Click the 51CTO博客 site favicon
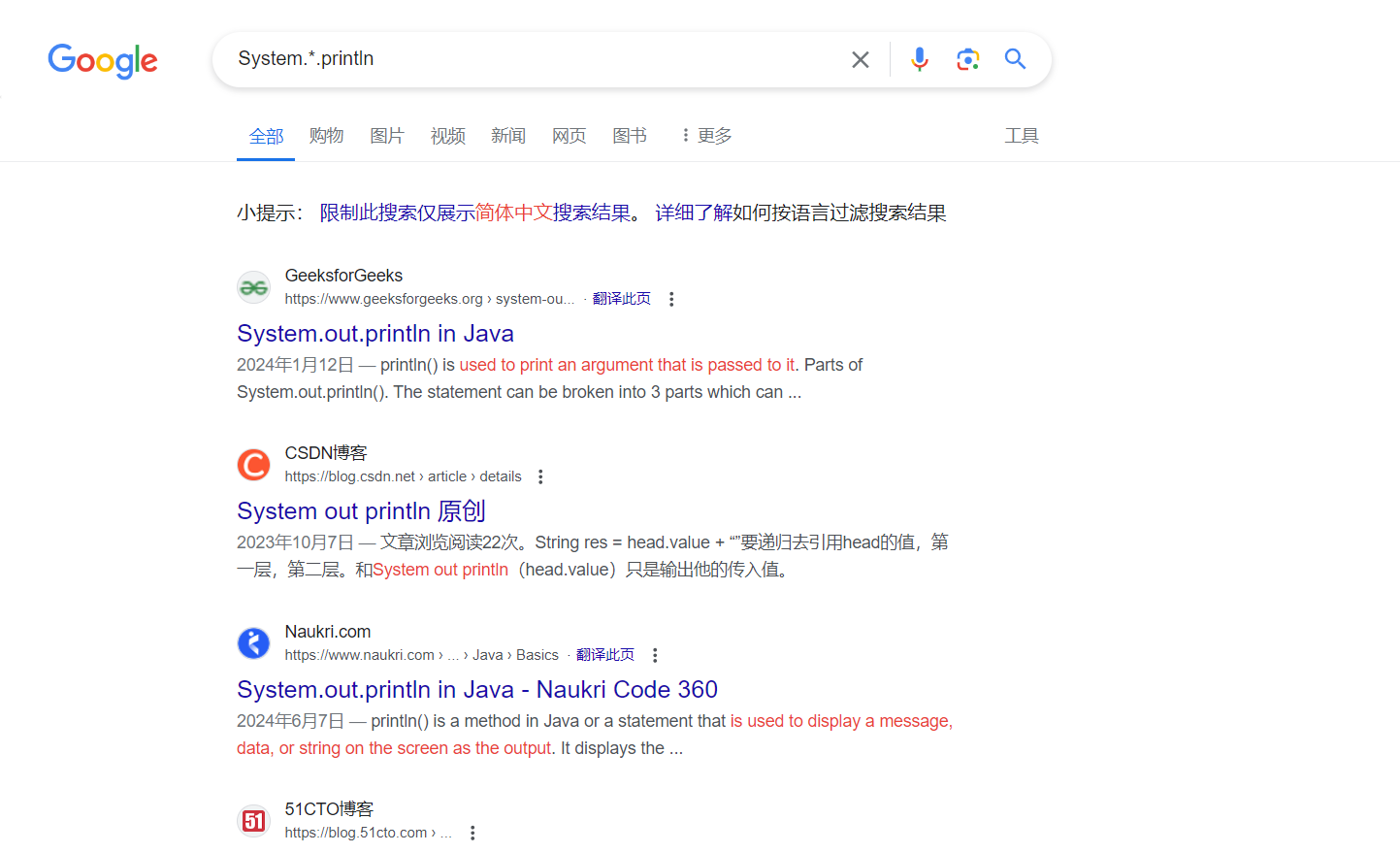 pyautogui.click(x=254, y=821)
